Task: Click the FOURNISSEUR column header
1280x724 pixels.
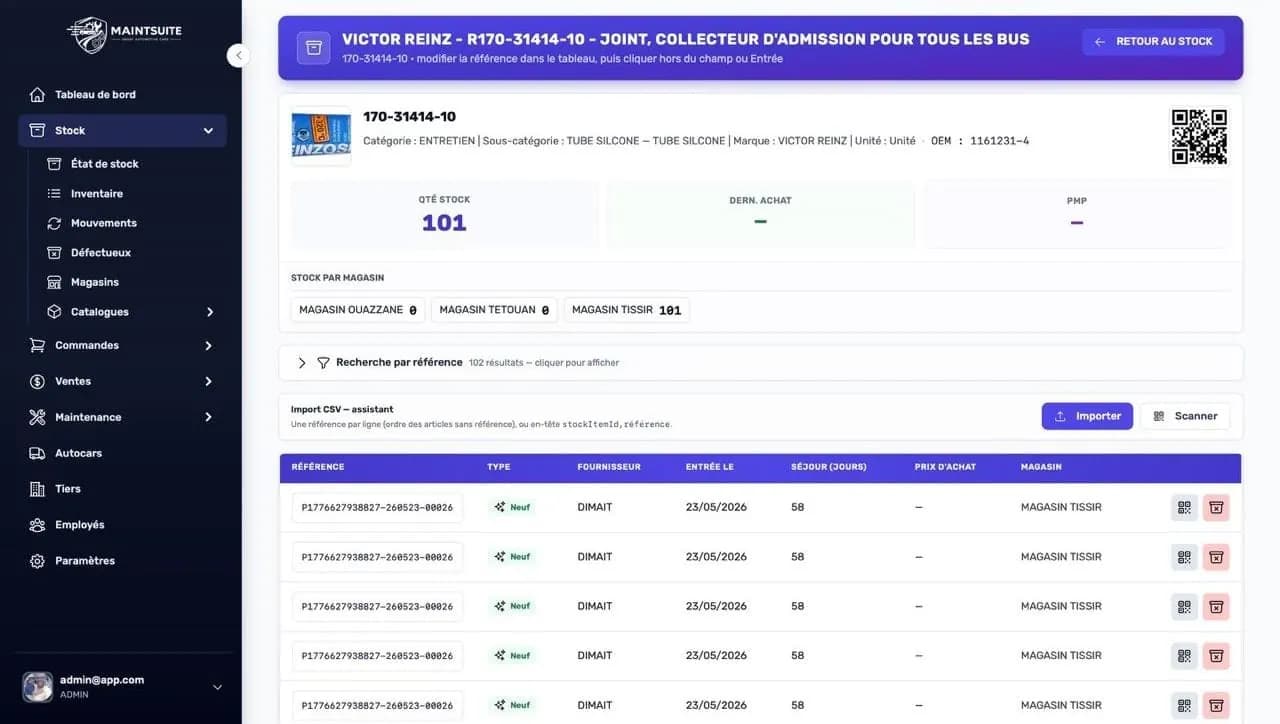Action: click(609, 467)
